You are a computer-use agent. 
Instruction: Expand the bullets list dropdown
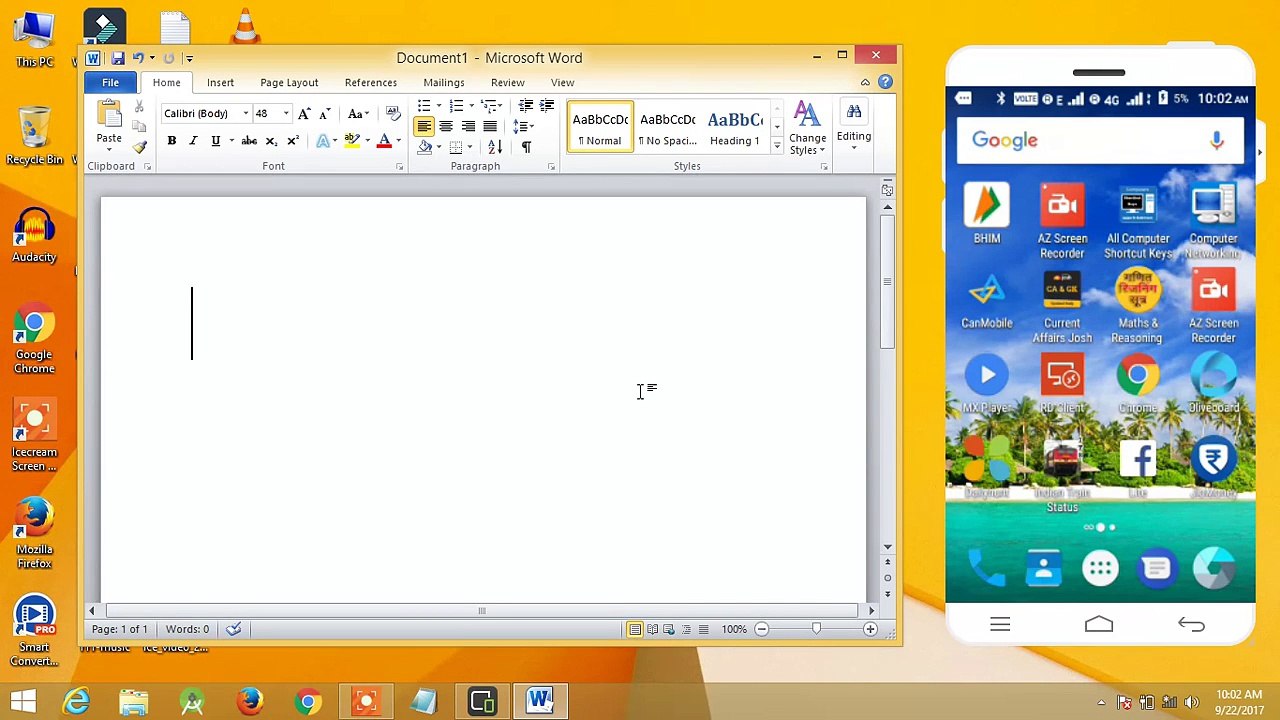tap(438, 106)
